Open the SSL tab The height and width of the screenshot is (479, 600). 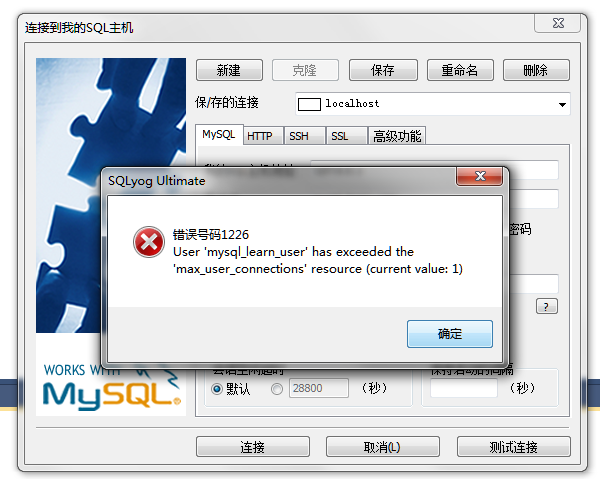tap(340, 136)
